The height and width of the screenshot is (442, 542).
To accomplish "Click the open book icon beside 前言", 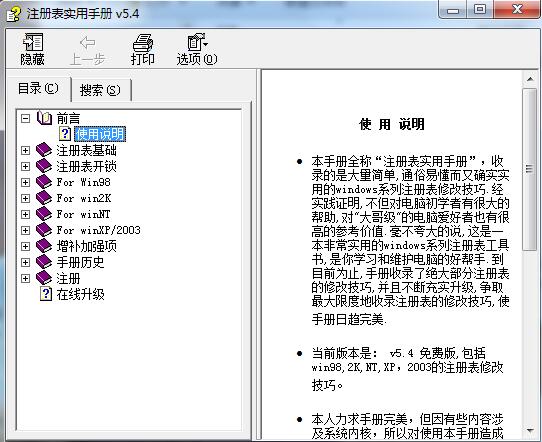I will 44,118.
